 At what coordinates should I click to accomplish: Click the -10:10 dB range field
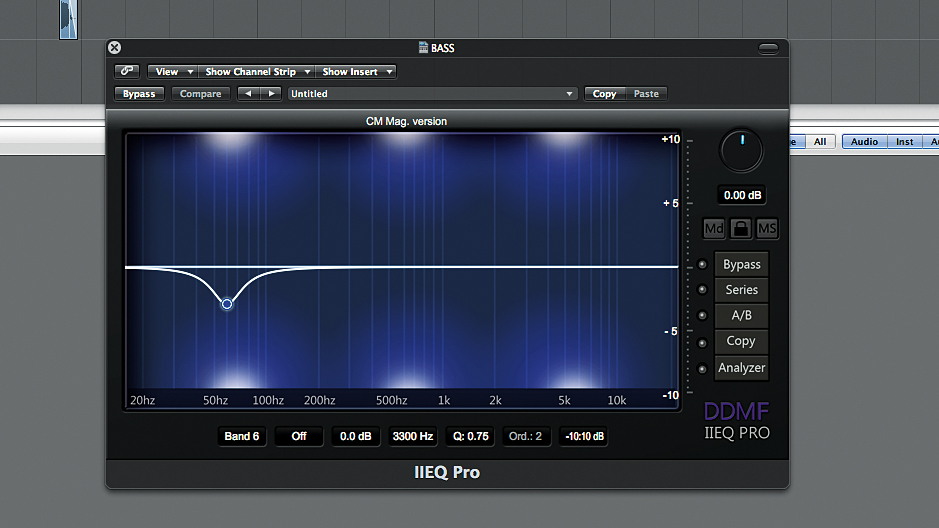(x=584, y=436)
